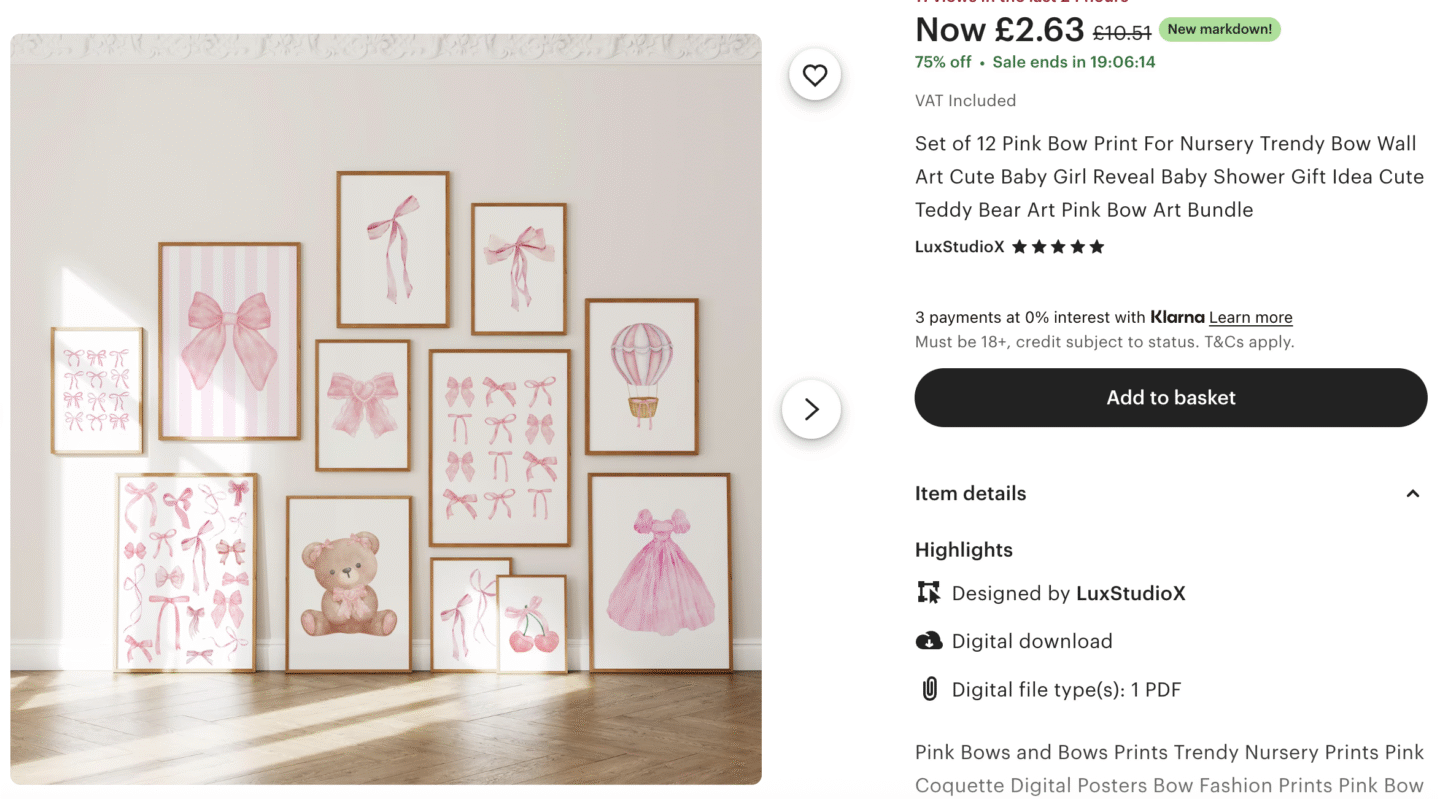
Task: Click the hot air balloon print
Action: [641, 376]
